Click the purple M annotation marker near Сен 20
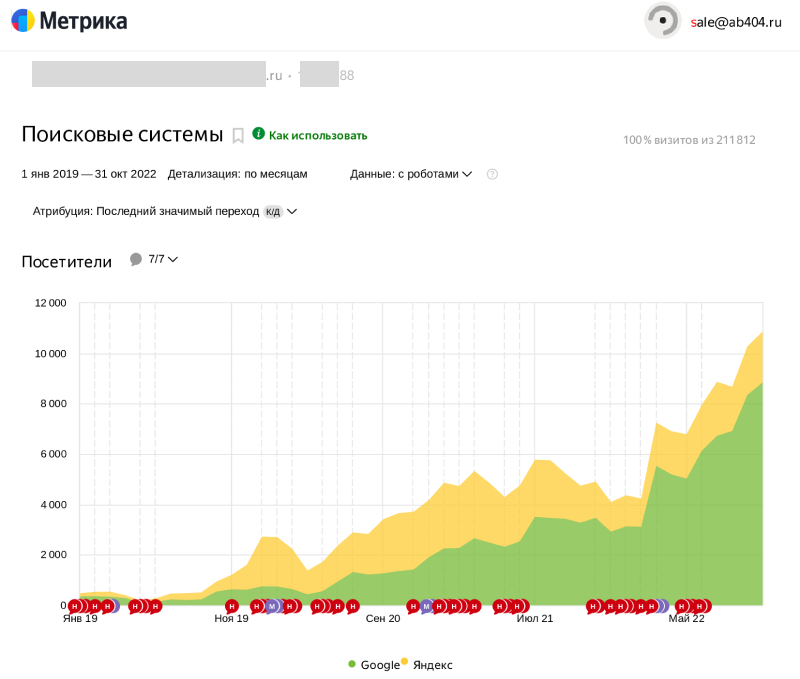Screen dimensions: 800x679 click(x=427, y=606)
